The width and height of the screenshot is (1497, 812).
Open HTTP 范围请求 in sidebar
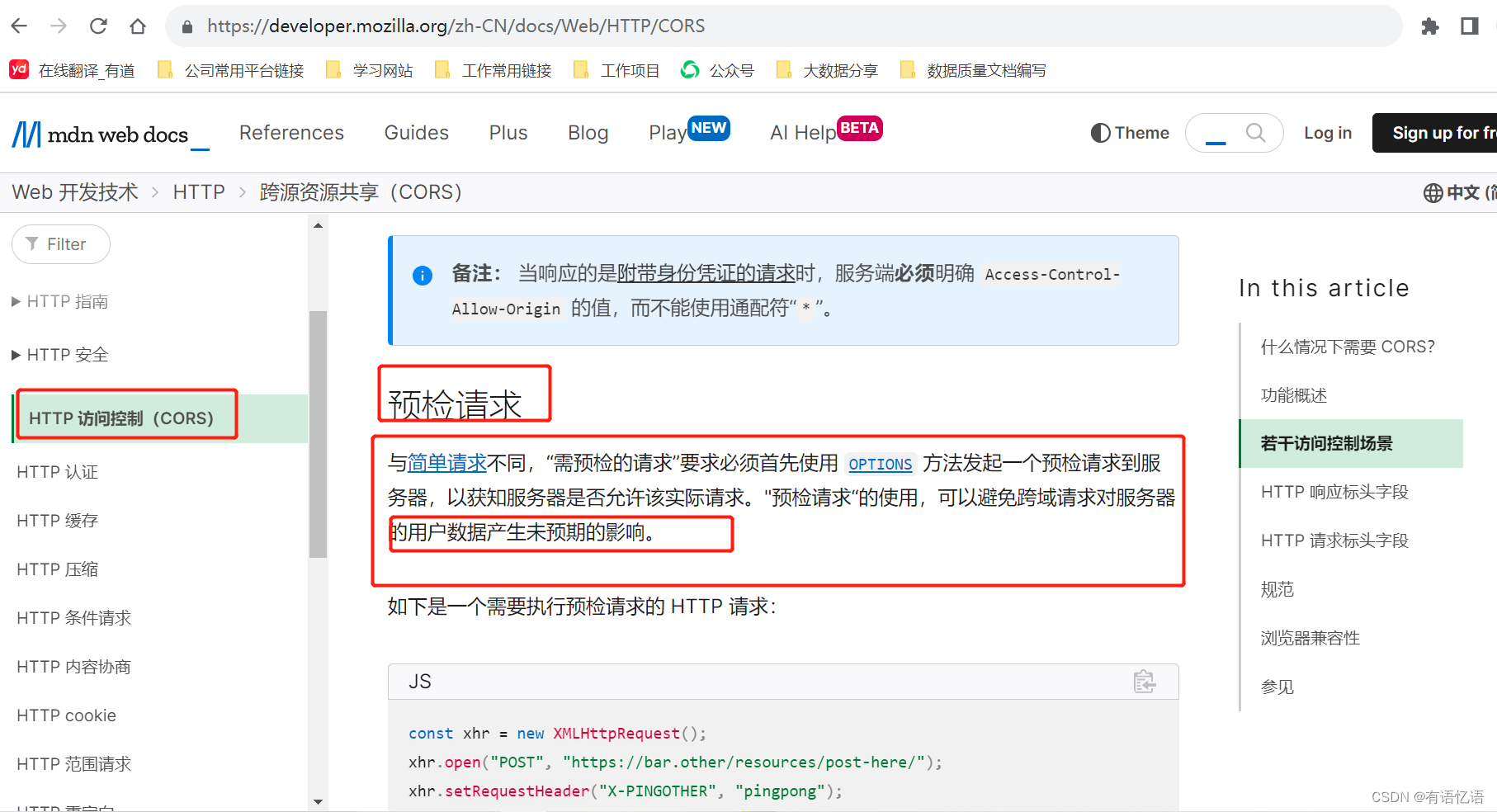click(74, 764)
